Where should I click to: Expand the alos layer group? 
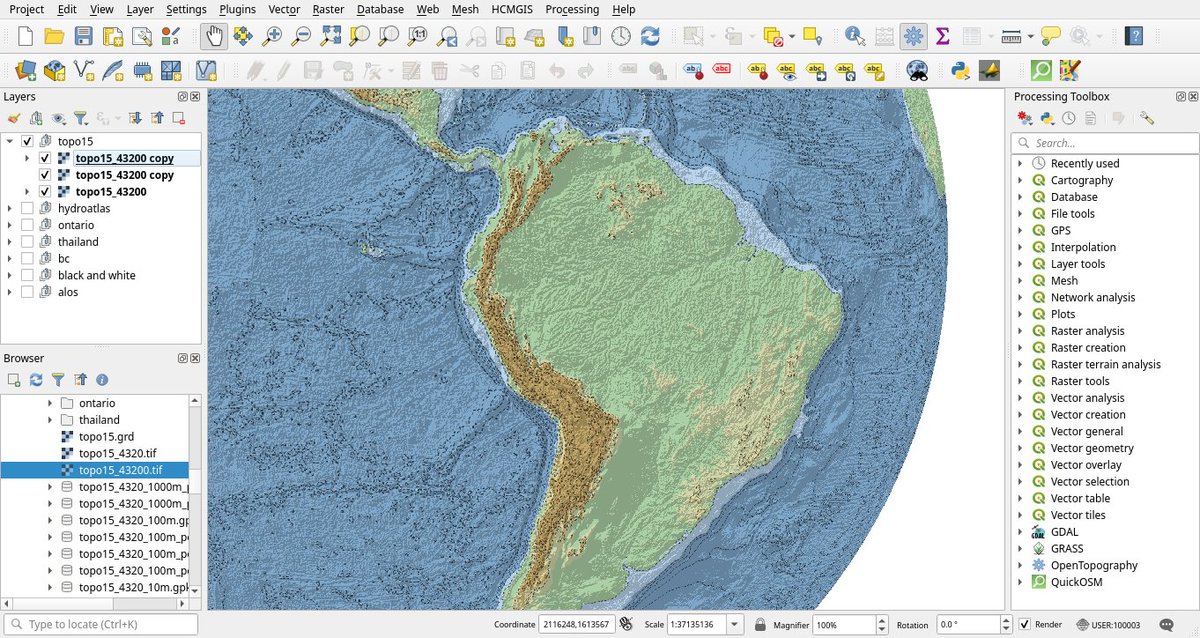coord(9,292)
